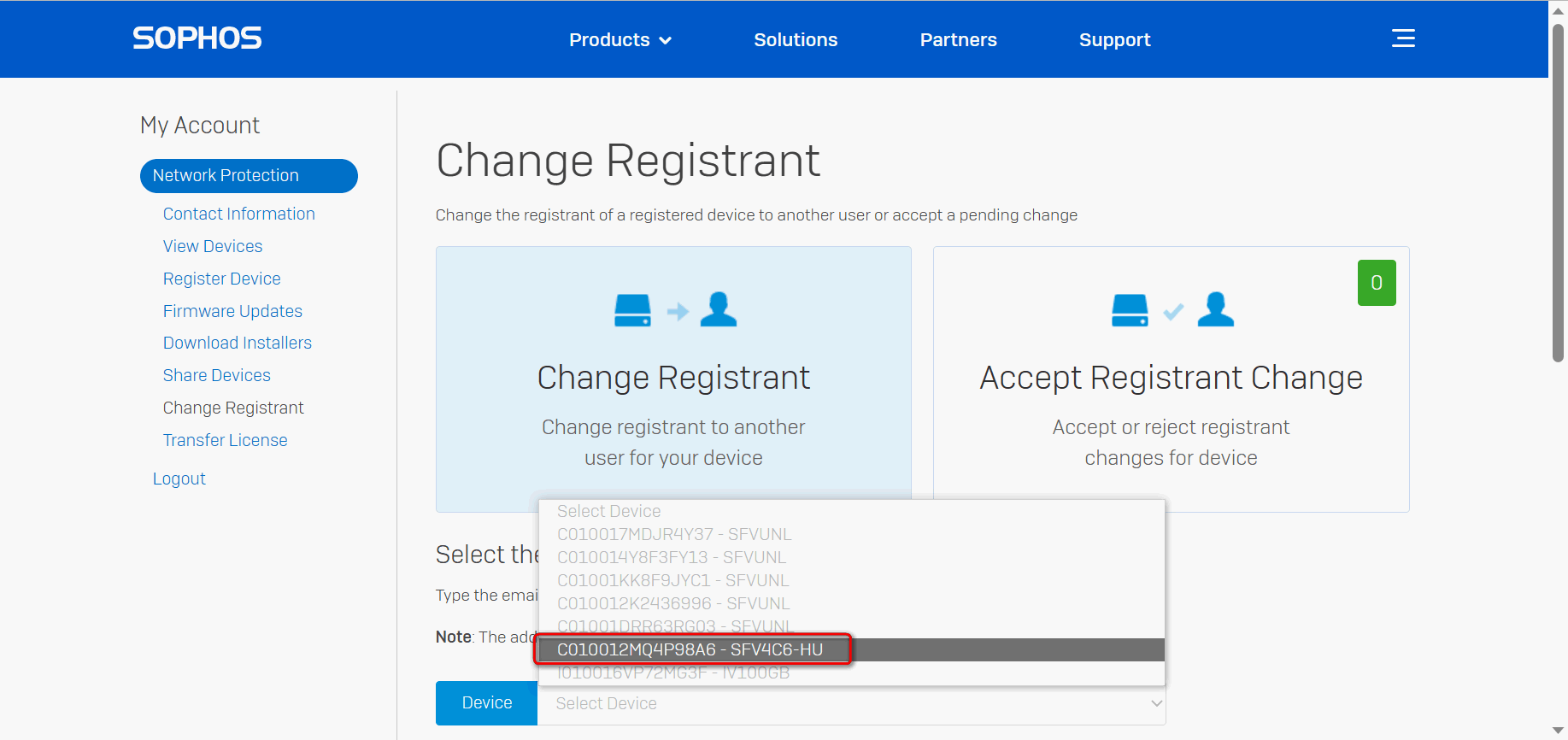Click the green pending count badge
The image size is (1568, 740).
(1377, 283)
